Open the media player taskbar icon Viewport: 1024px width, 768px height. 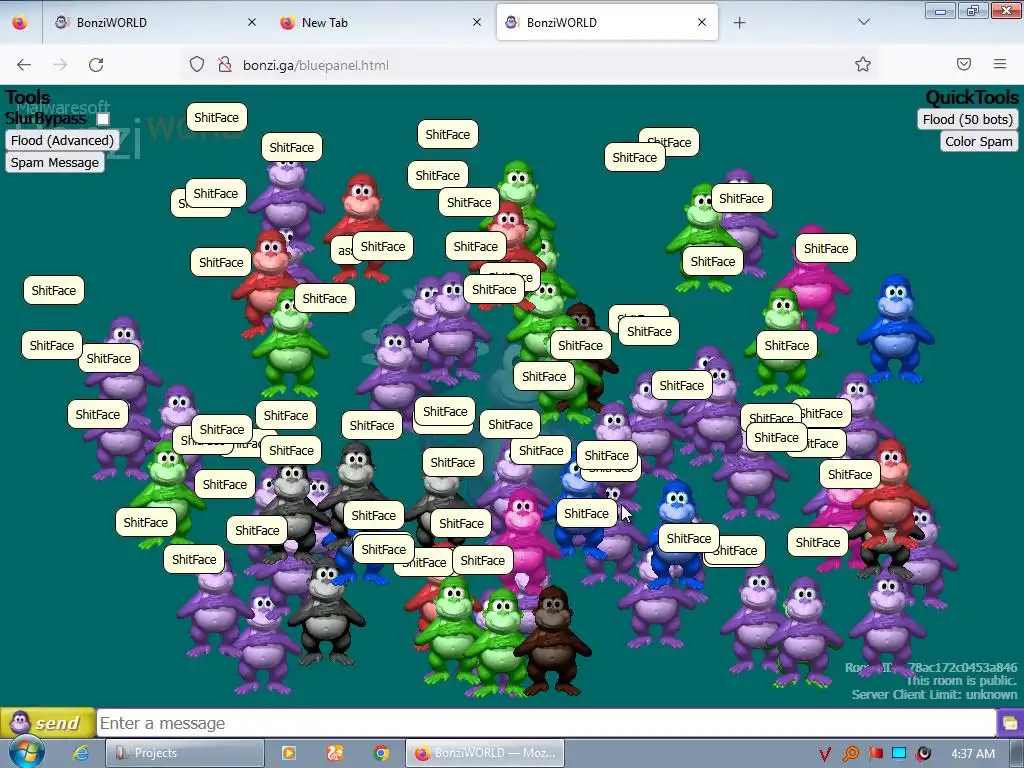pos(288,753)
